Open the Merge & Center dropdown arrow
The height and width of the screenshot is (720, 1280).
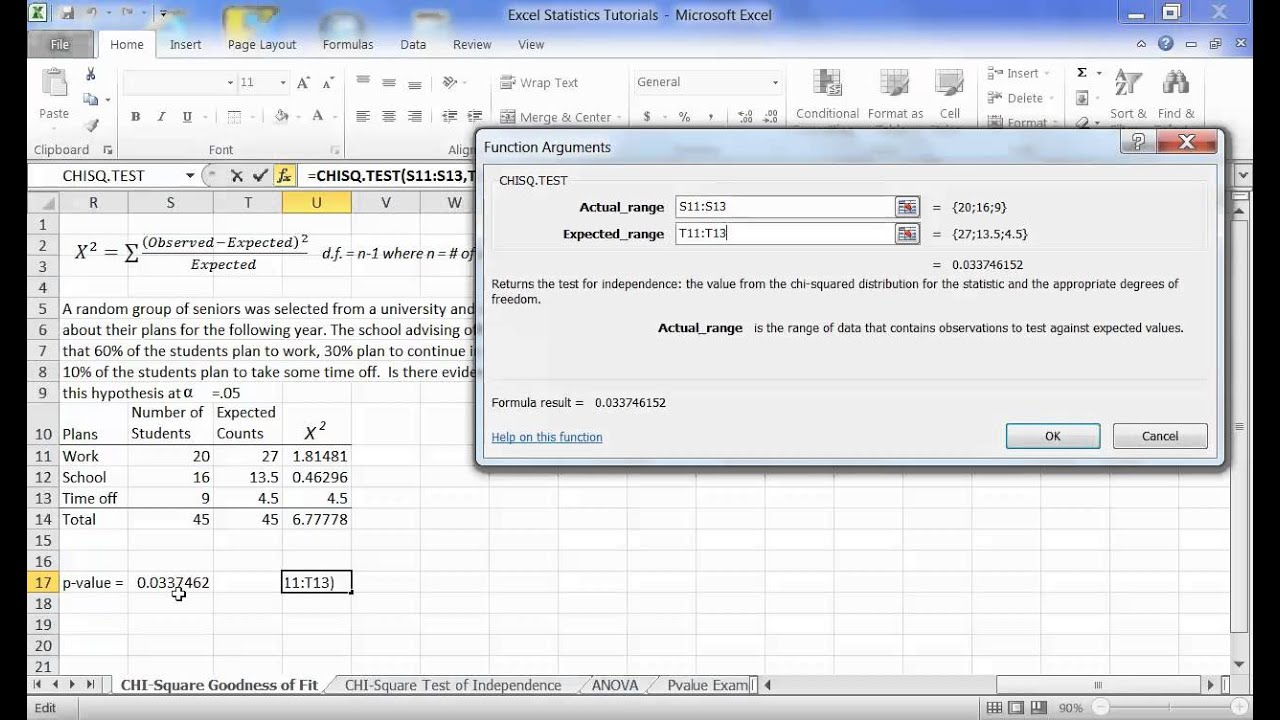point(620,118)
